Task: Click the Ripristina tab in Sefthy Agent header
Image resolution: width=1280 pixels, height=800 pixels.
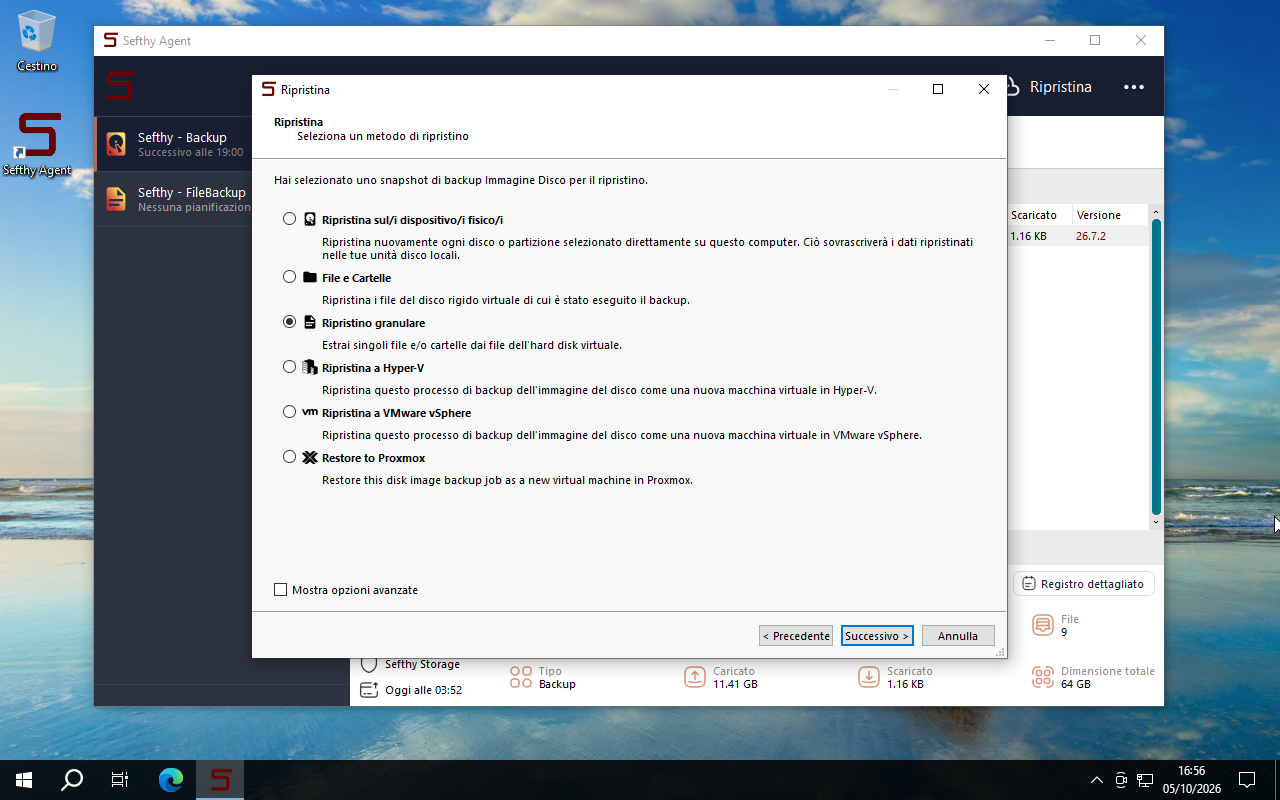Action: [1060, 87]
